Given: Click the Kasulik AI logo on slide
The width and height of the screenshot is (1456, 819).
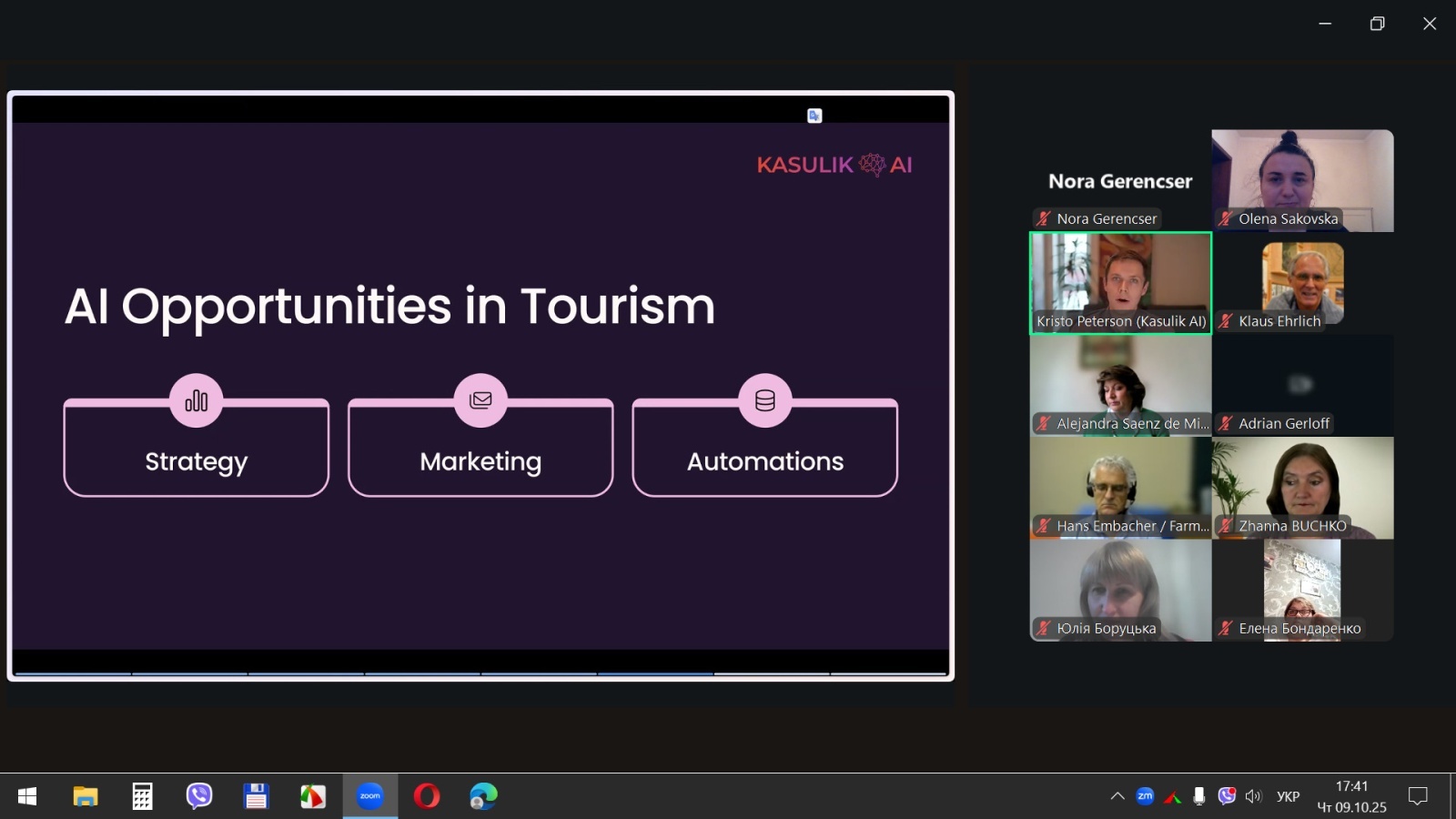Looking at the screenshot, I should coord(834,165).
